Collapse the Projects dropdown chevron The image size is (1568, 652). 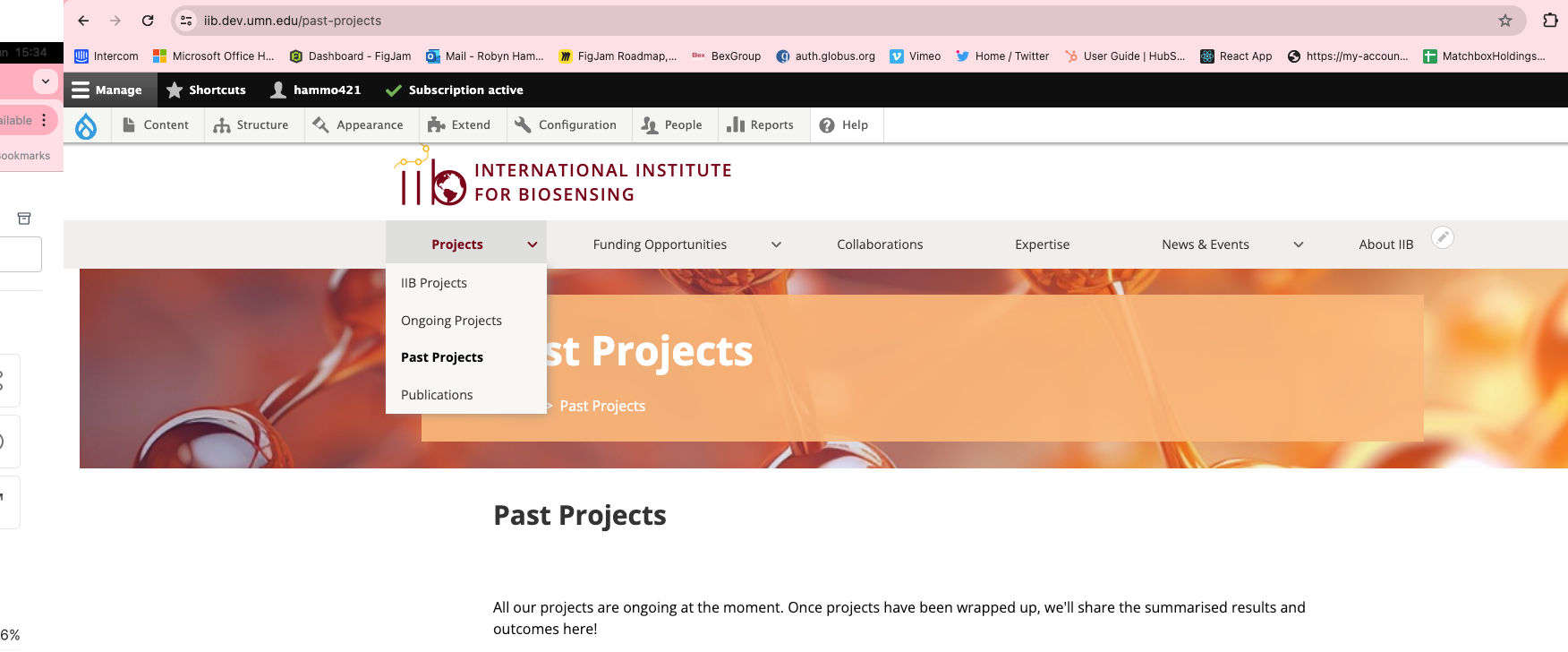(533, 244)
